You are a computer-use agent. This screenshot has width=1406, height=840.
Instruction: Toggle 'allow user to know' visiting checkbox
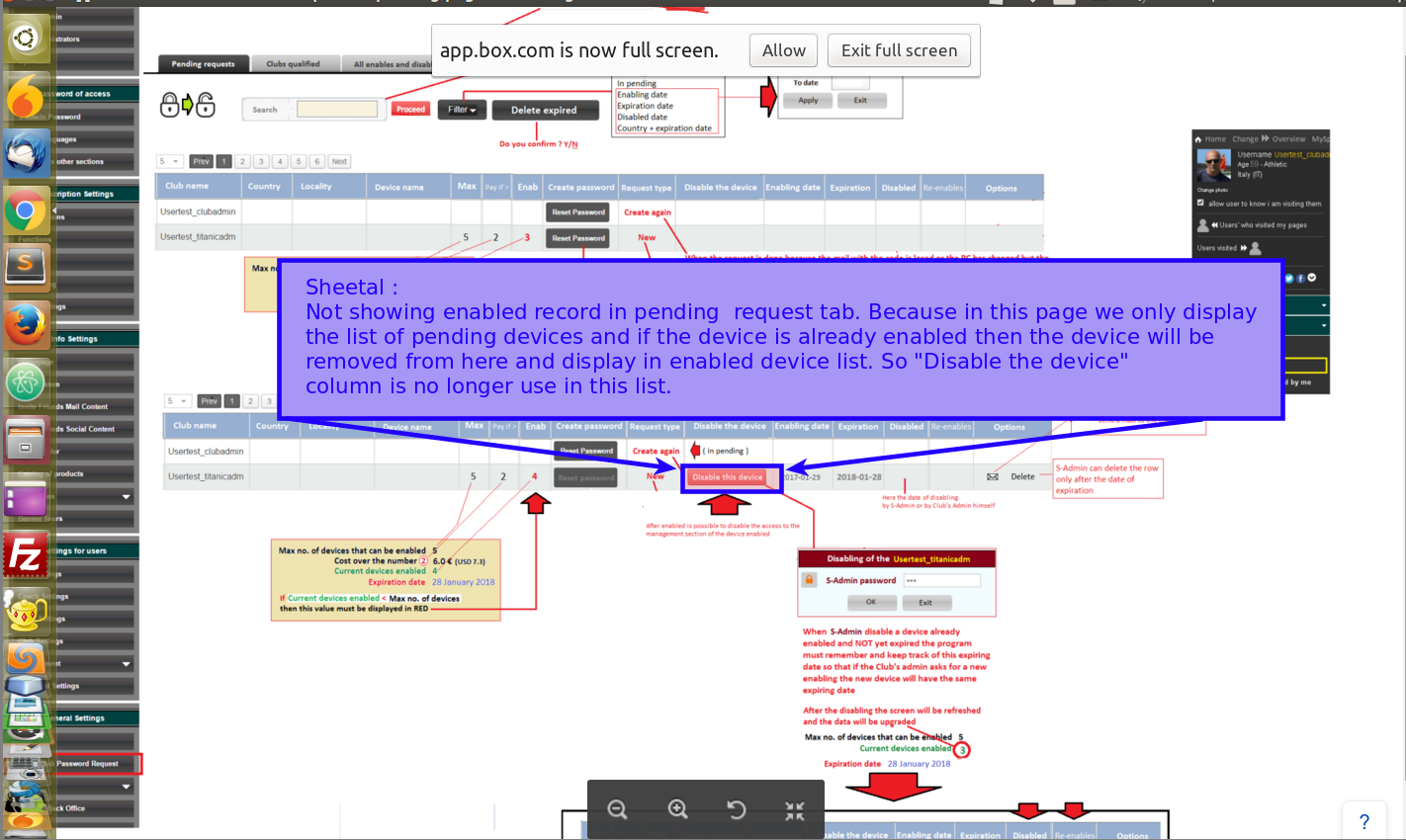click(x=1200, y=203)
